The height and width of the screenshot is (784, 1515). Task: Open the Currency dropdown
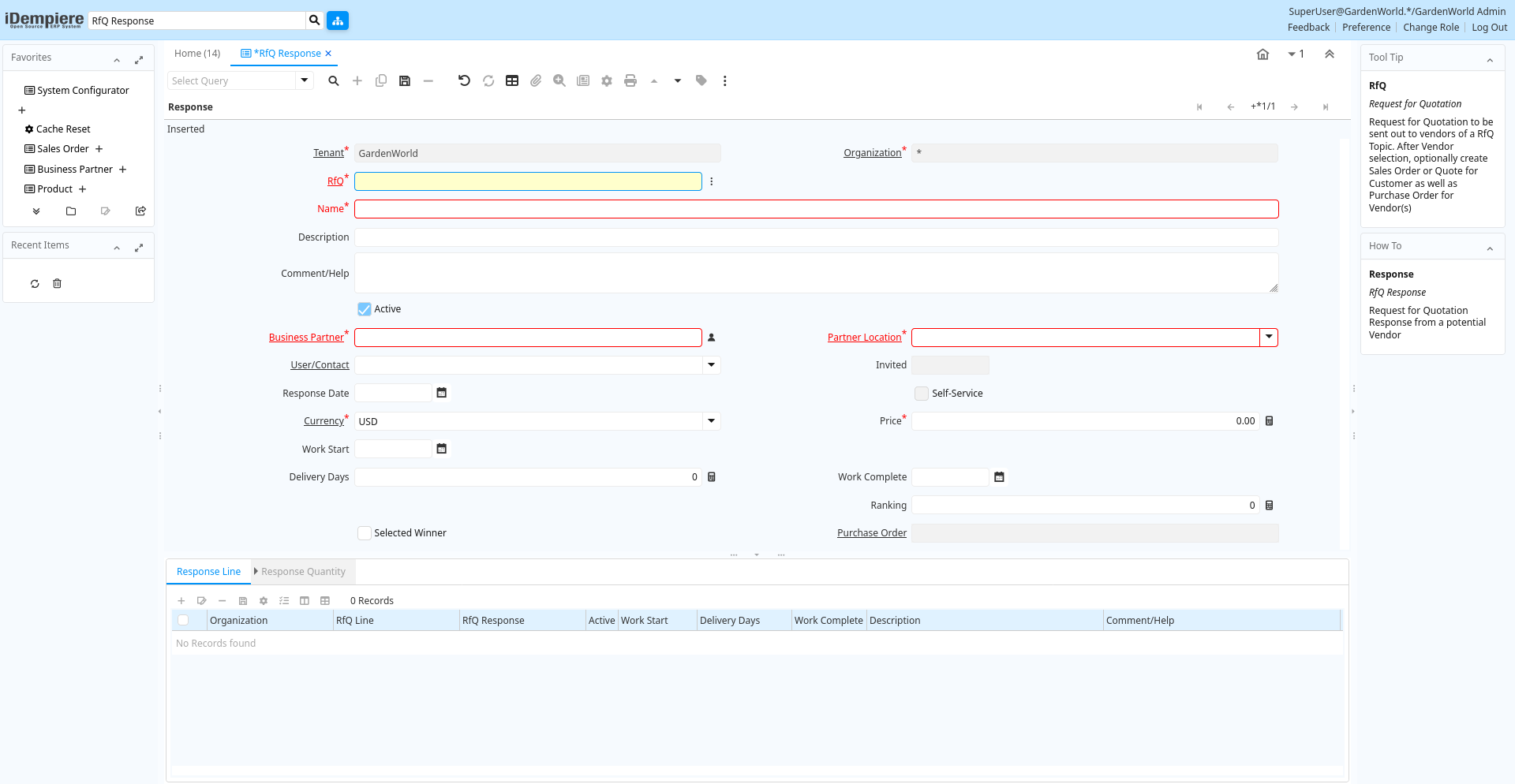pos(712,421)
